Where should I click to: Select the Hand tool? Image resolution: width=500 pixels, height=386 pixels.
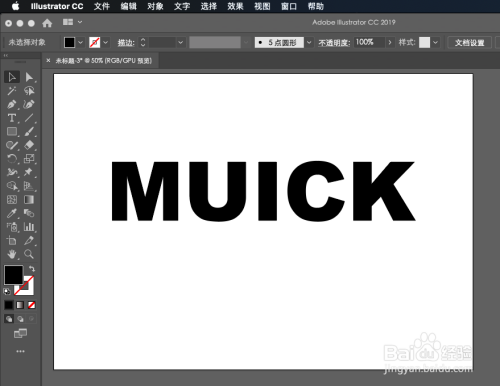coord(12,254)
